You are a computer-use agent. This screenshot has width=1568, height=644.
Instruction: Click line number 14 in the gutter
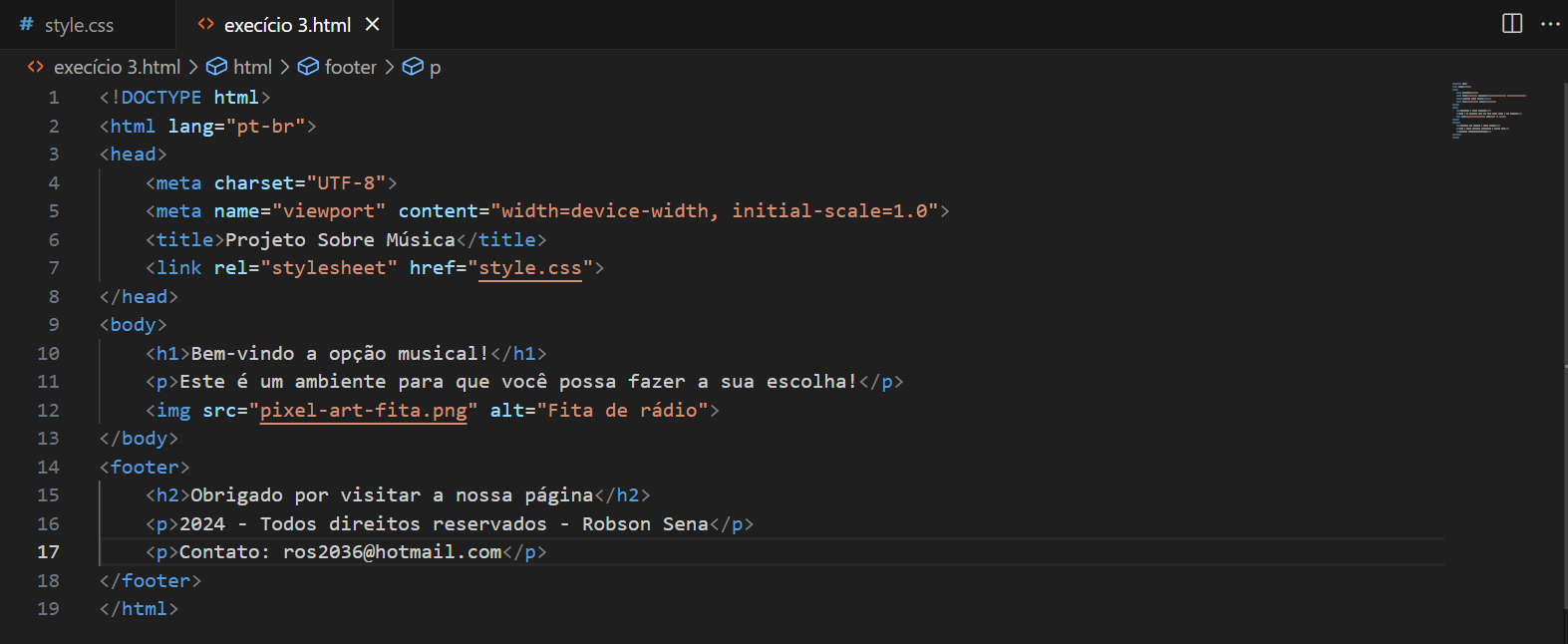tap(48, 468)
